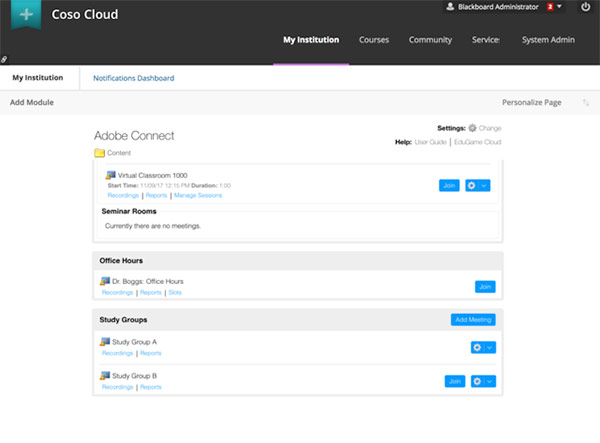Open Reports for Virtual Classroom 1000
The width and height of the screenshot is (600, 443).
coord(156,195)
